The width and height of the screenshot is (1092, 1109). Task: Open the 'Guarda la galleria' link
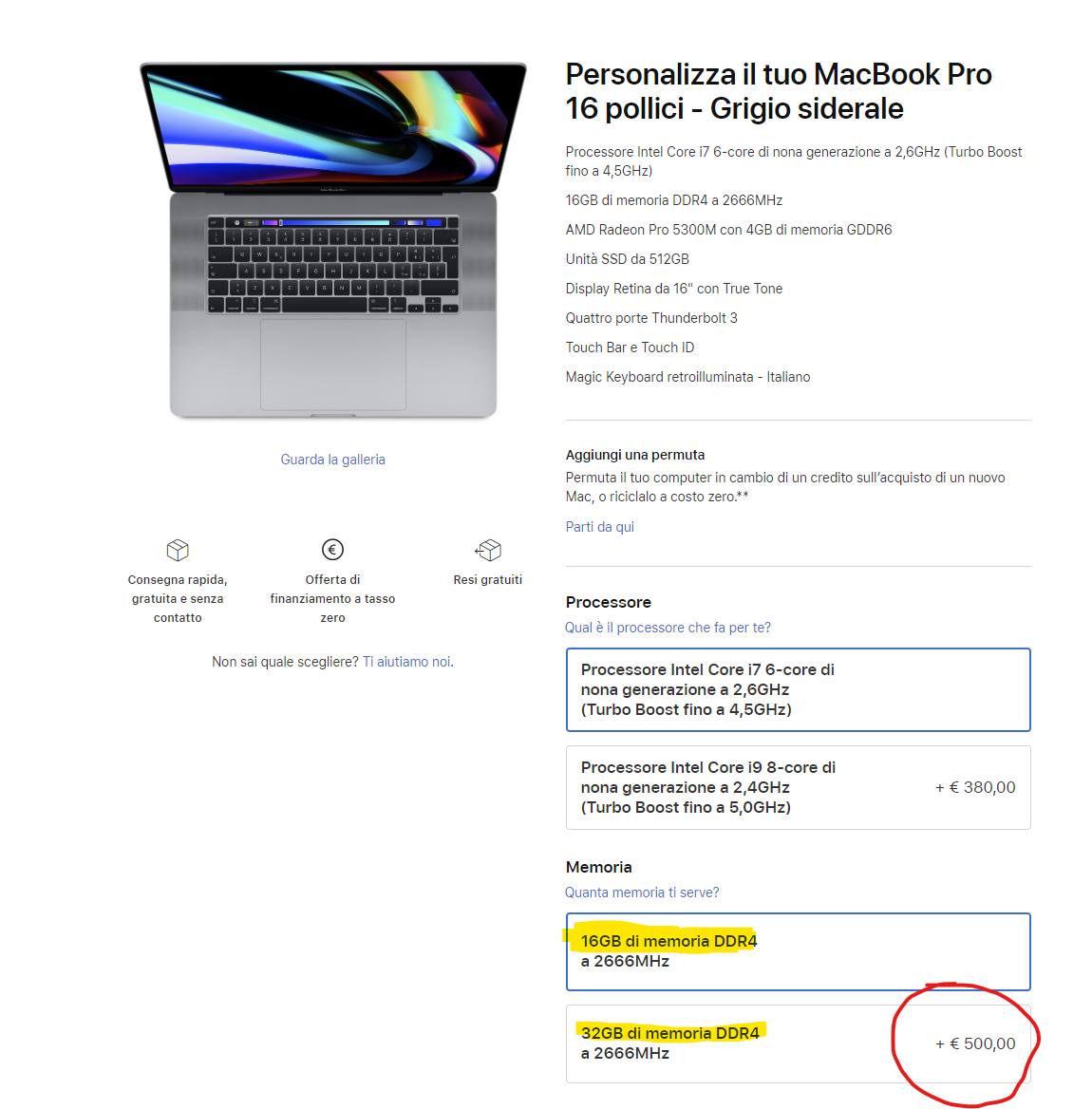pos(333,459)
